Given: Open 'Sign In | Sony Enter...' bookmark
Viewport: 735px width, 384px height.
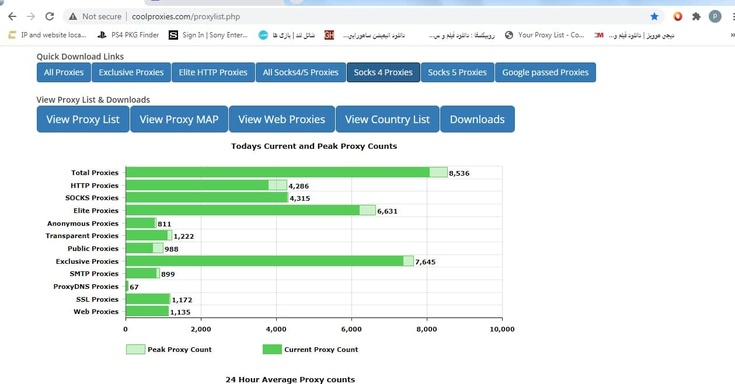Looking at the screenshot, I should (x=208, y=35).
